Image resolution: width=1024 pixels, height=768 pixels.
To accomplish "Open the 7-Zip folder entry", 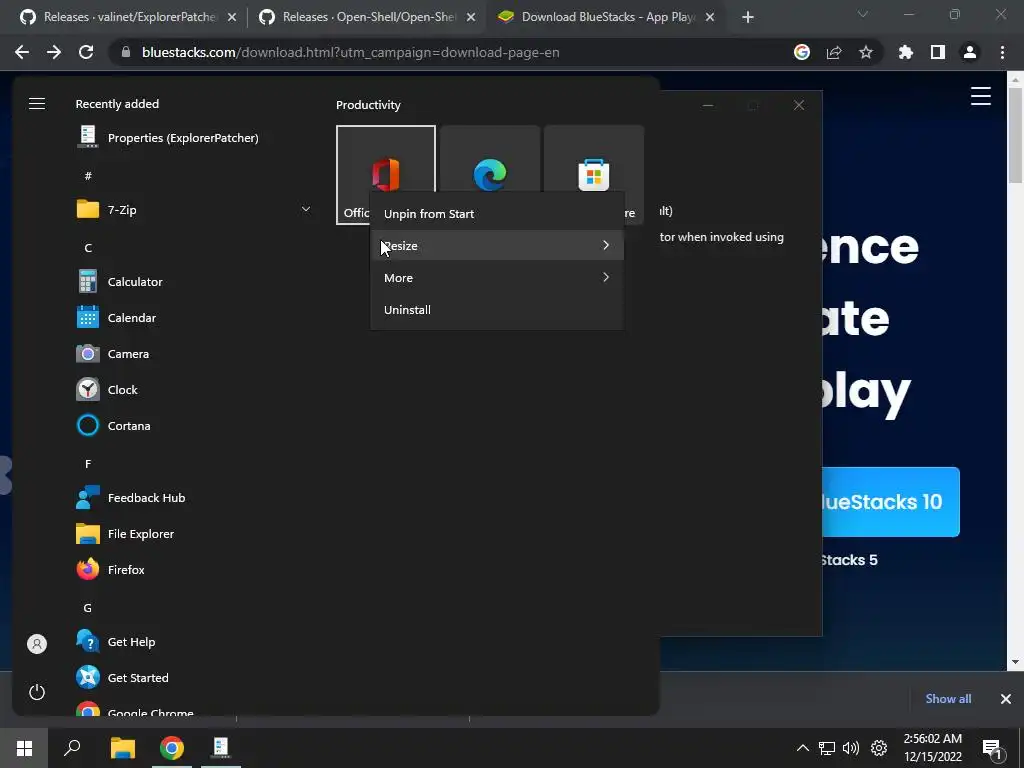I will coord(196,210).
